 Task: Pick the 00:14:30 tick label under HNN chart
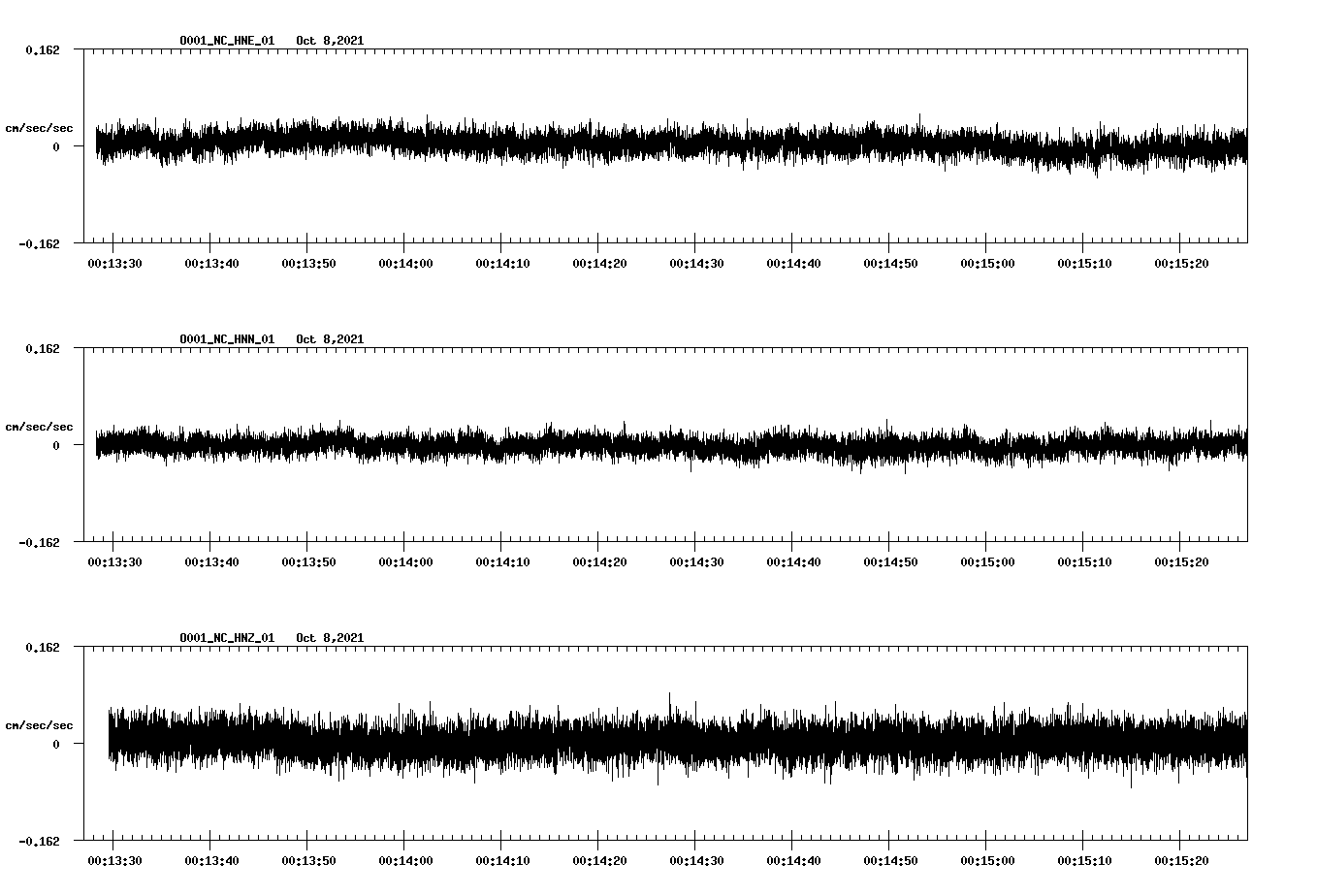[x=696, y=562]
